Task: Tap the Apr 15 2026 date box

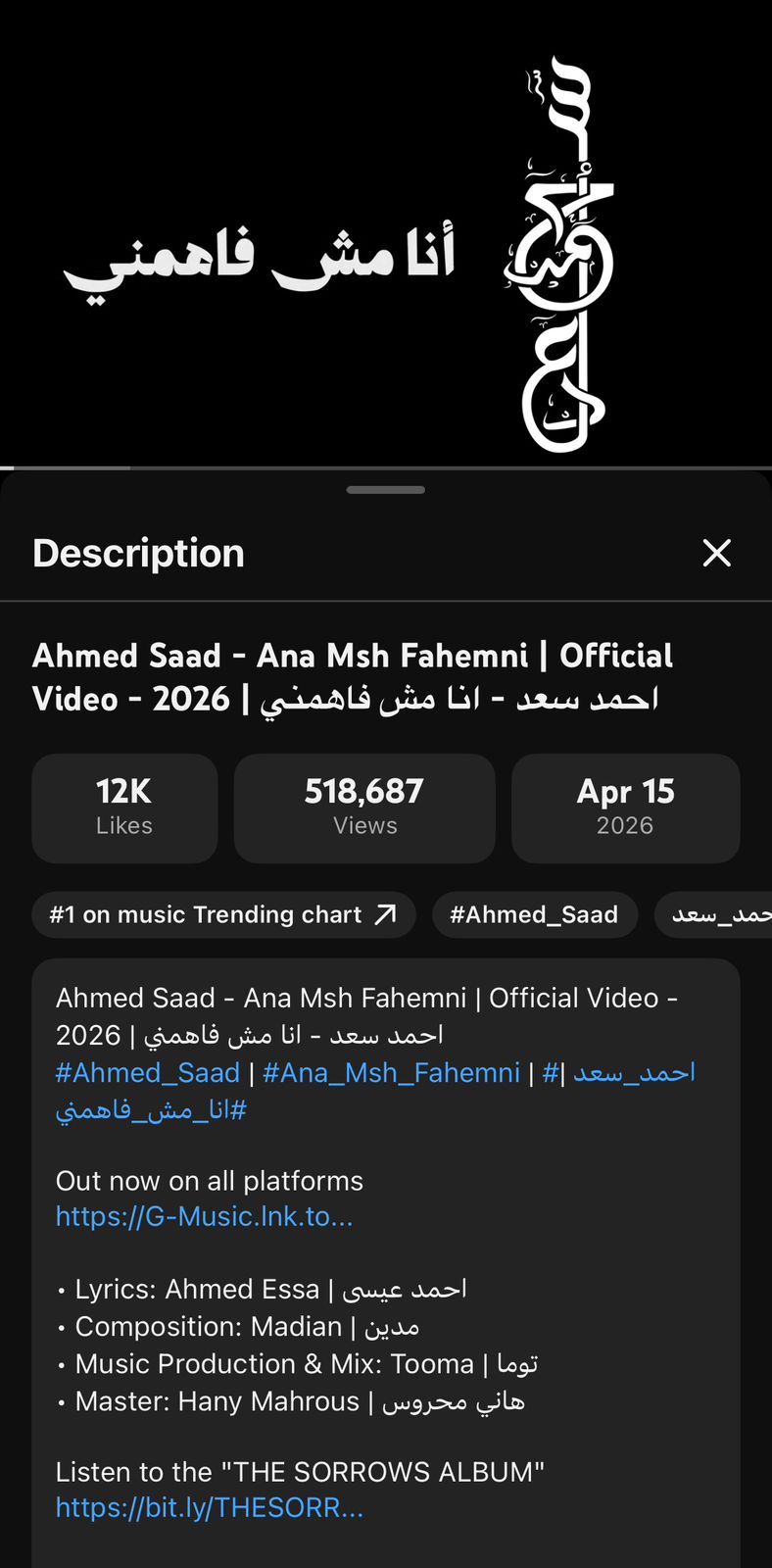Action: [625, 808]
